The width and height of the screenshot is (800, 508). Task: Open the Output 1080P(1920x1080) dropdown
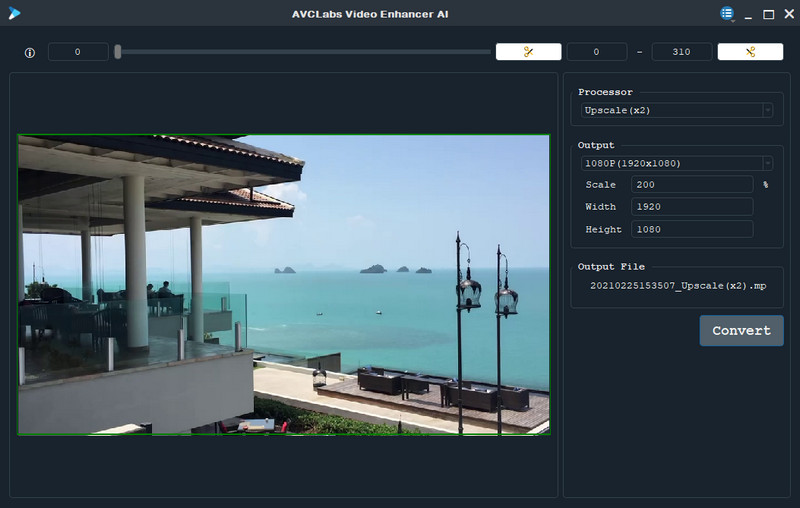pos(677,163)
